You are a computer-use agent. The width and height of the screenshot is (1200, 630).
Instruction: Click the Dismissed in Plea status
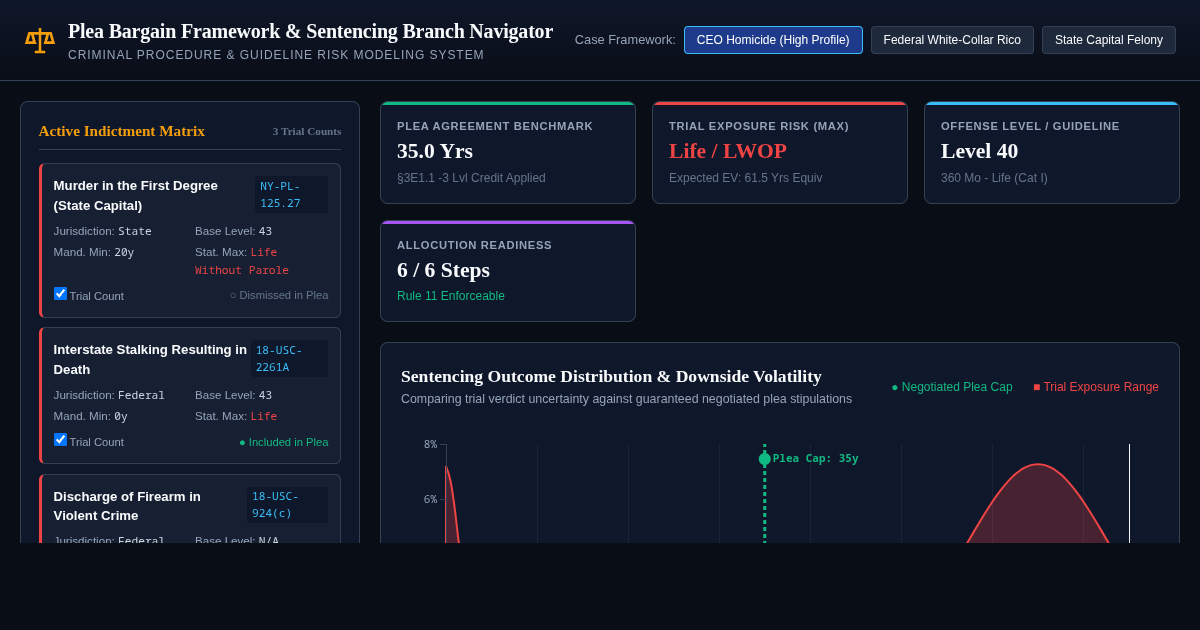click(279, 295)
